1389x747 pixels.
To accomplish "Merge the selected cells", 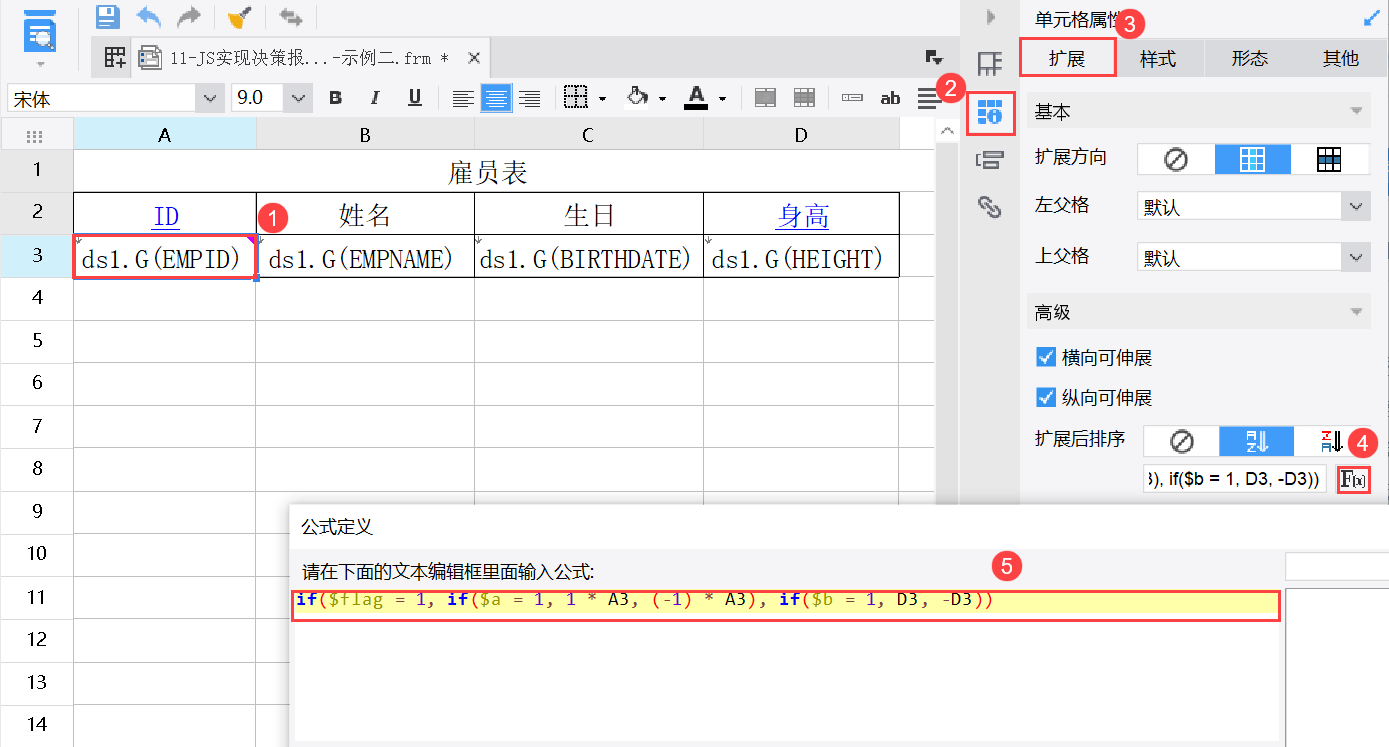I will [x=765, y=98].
